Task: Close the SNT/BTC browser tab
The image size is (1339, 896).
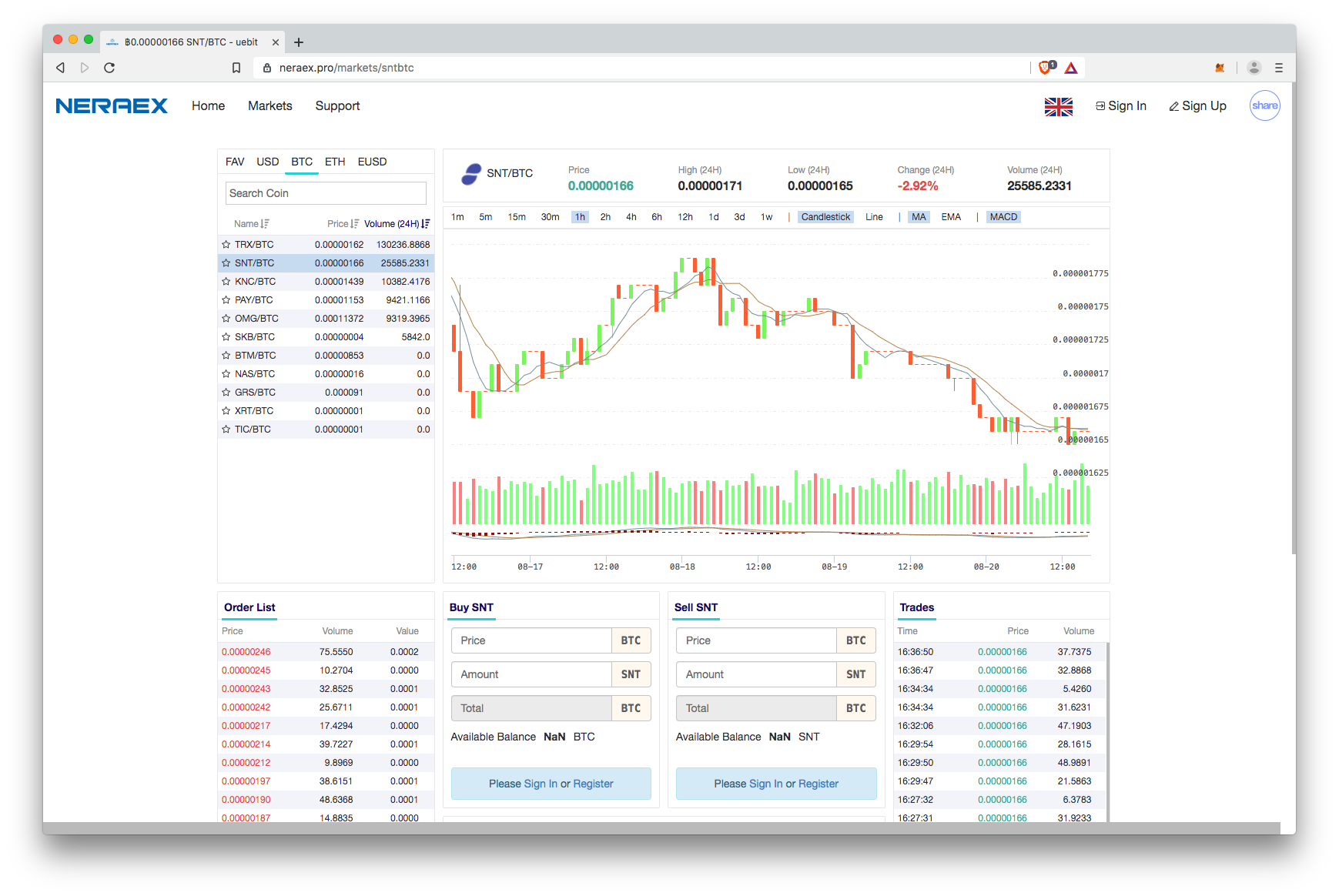Action: [x=276, y=42]
